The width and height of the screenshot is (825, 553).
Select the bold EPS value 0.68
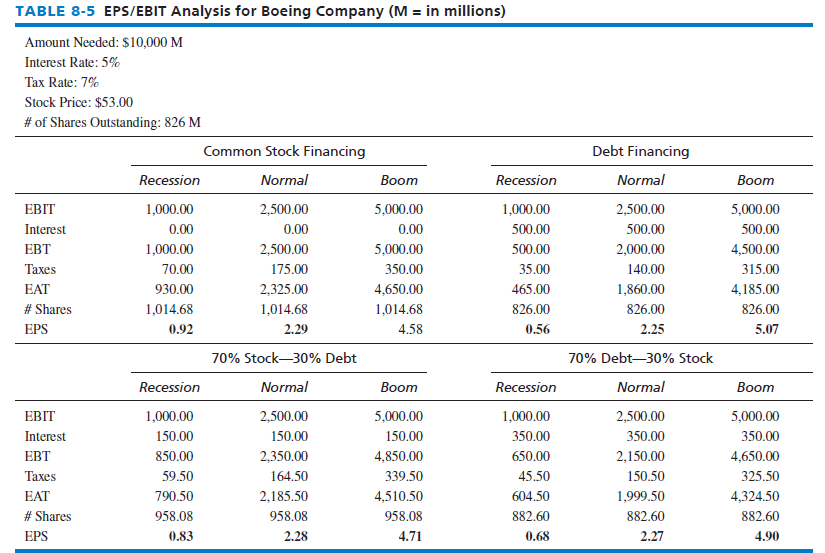pyautogui.click(x=539, y=536)
